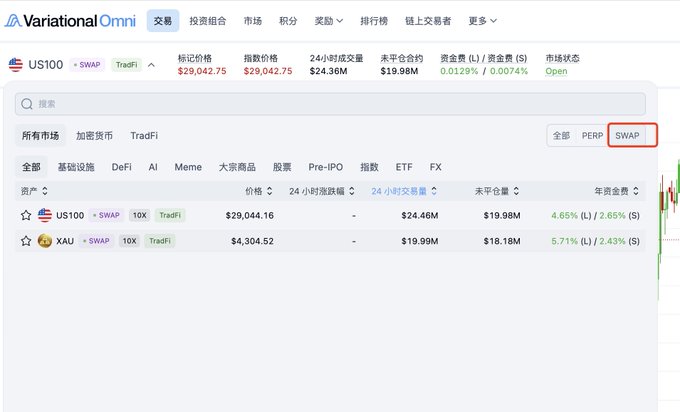Screen dimensions: 680x412
Task: Open the 交易 tab
Action: [x=163, y=21]
